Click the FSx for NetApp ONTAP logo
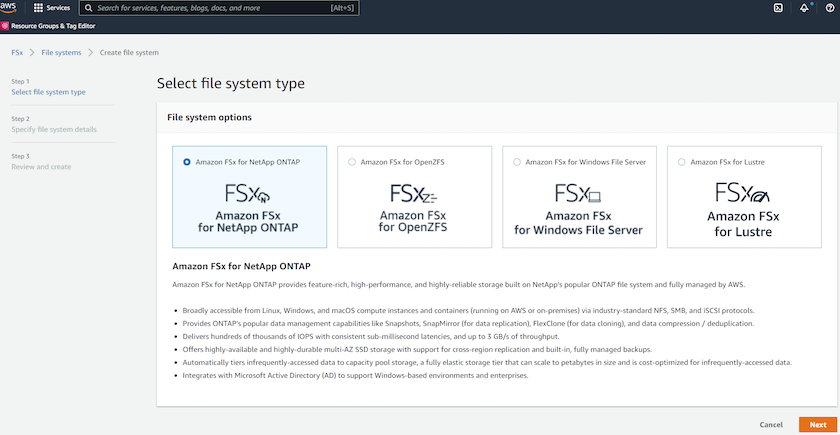Screen dimensions: 840x435 pos(249,192)
